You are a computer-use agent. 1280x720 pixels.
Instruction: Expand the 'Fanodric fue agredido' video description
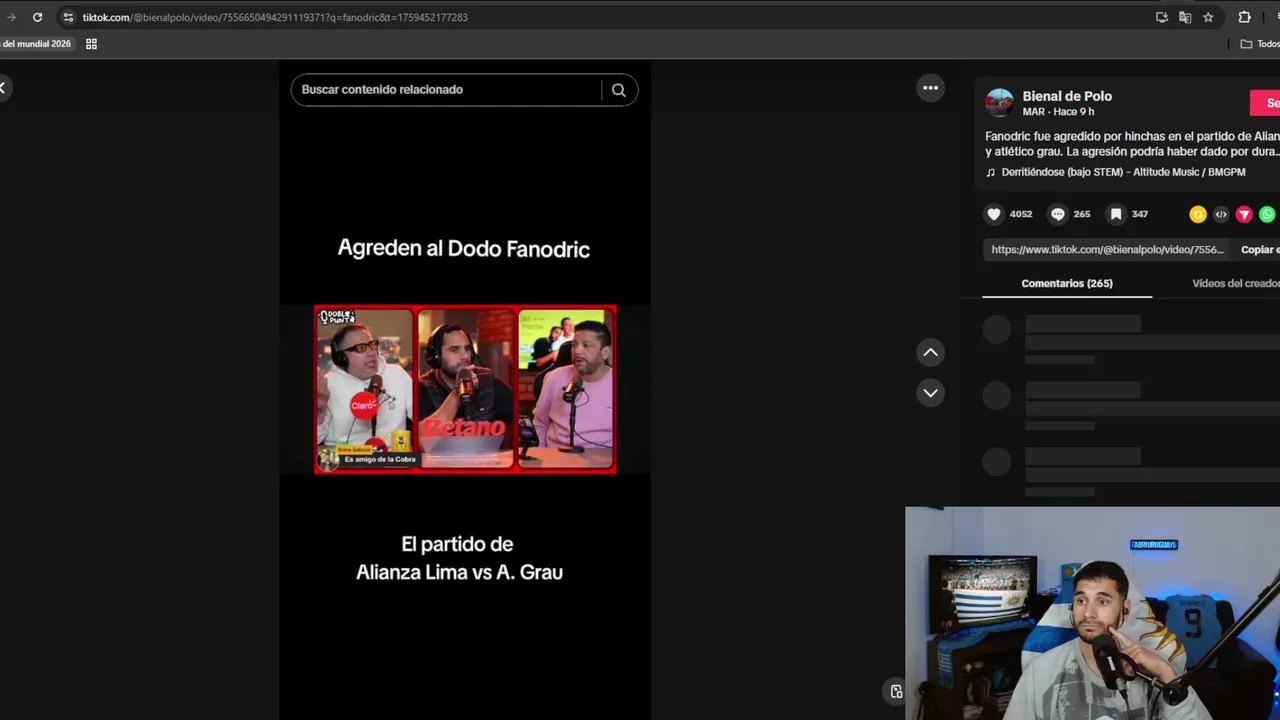coord(1132,144)
